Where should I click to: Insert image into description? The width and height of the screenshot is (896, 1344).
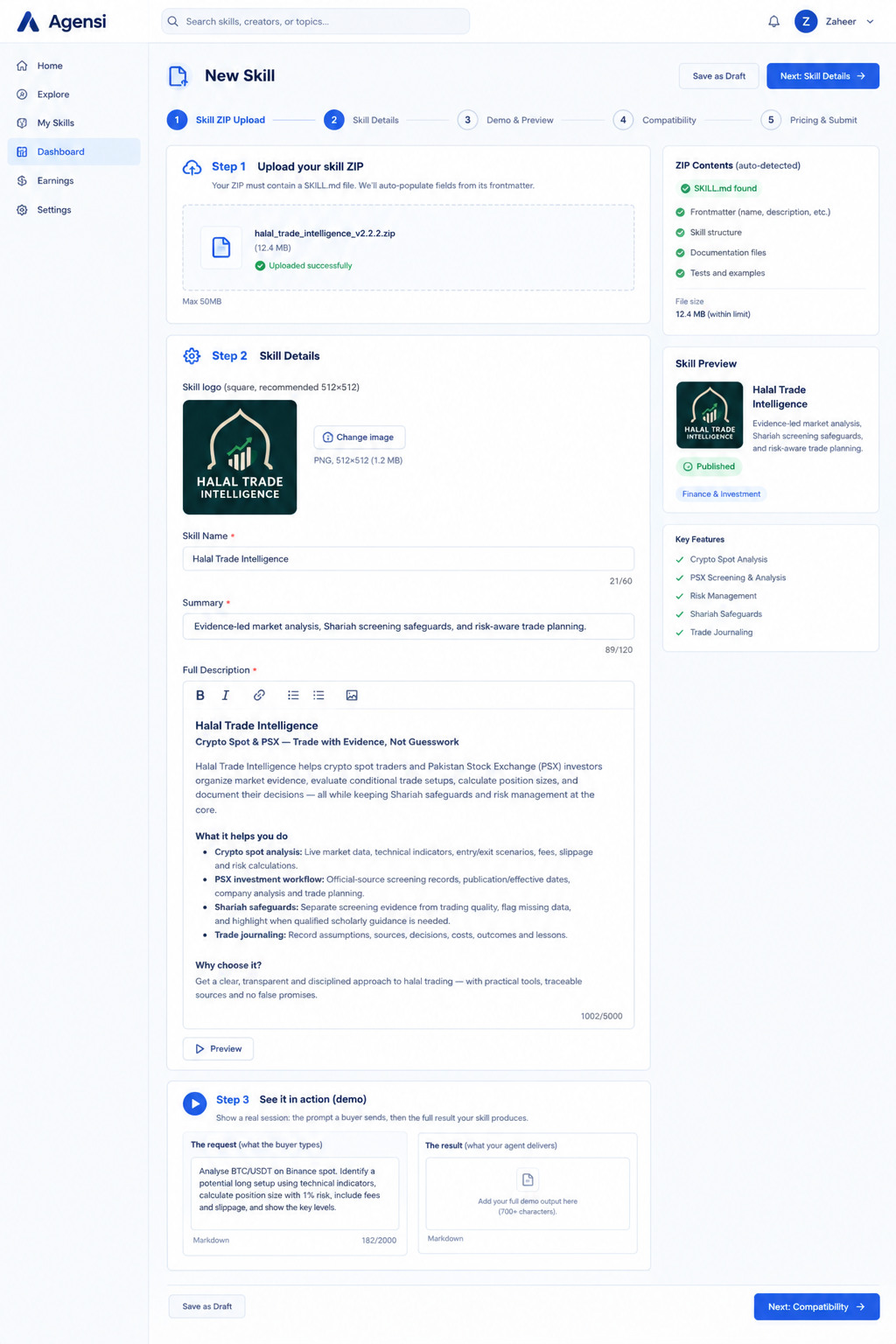click(352, 696)
